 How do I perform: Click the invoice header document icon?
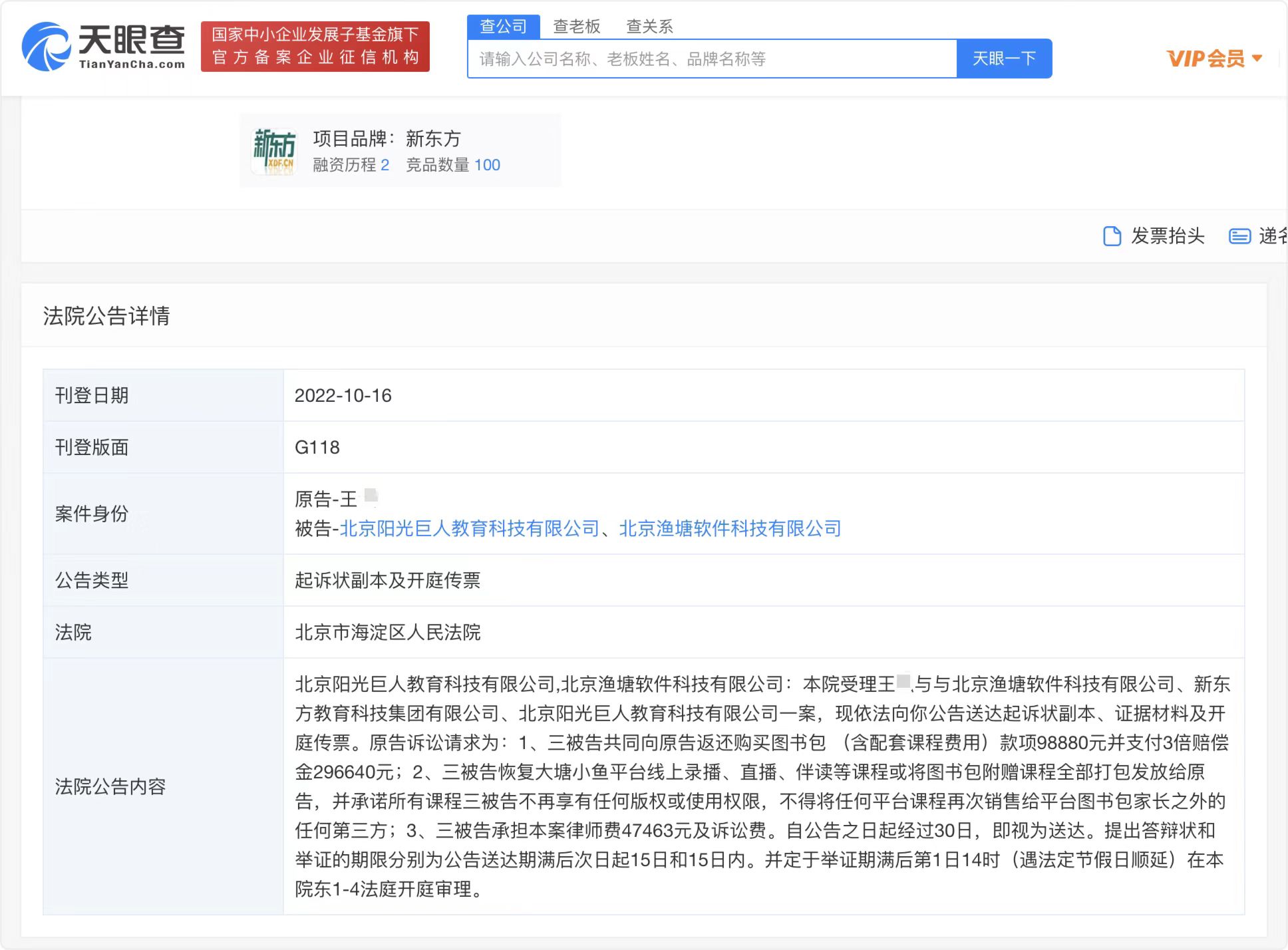point(1111,236)
